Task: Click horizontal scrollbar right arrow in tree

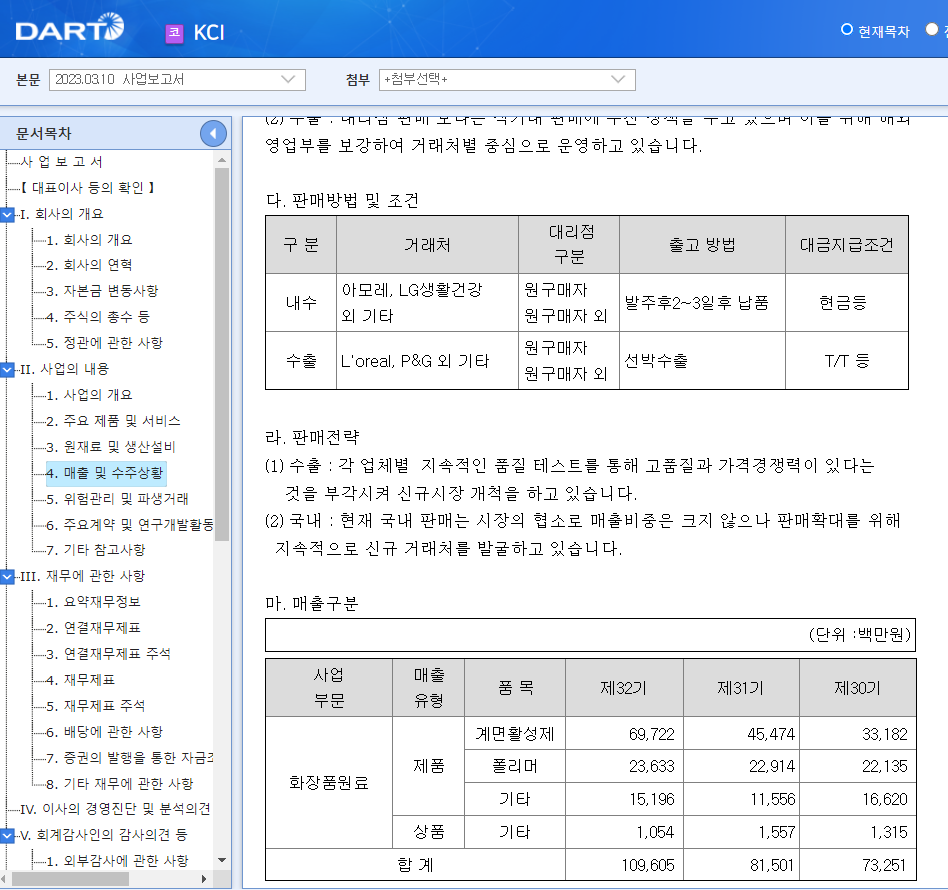Action: point(204,879)
